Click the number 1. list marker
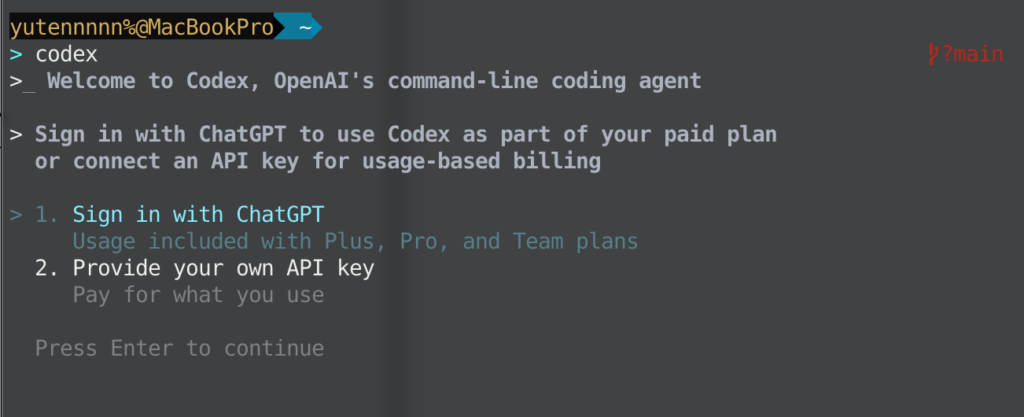 pyautogui.click(x=47, y=215)
